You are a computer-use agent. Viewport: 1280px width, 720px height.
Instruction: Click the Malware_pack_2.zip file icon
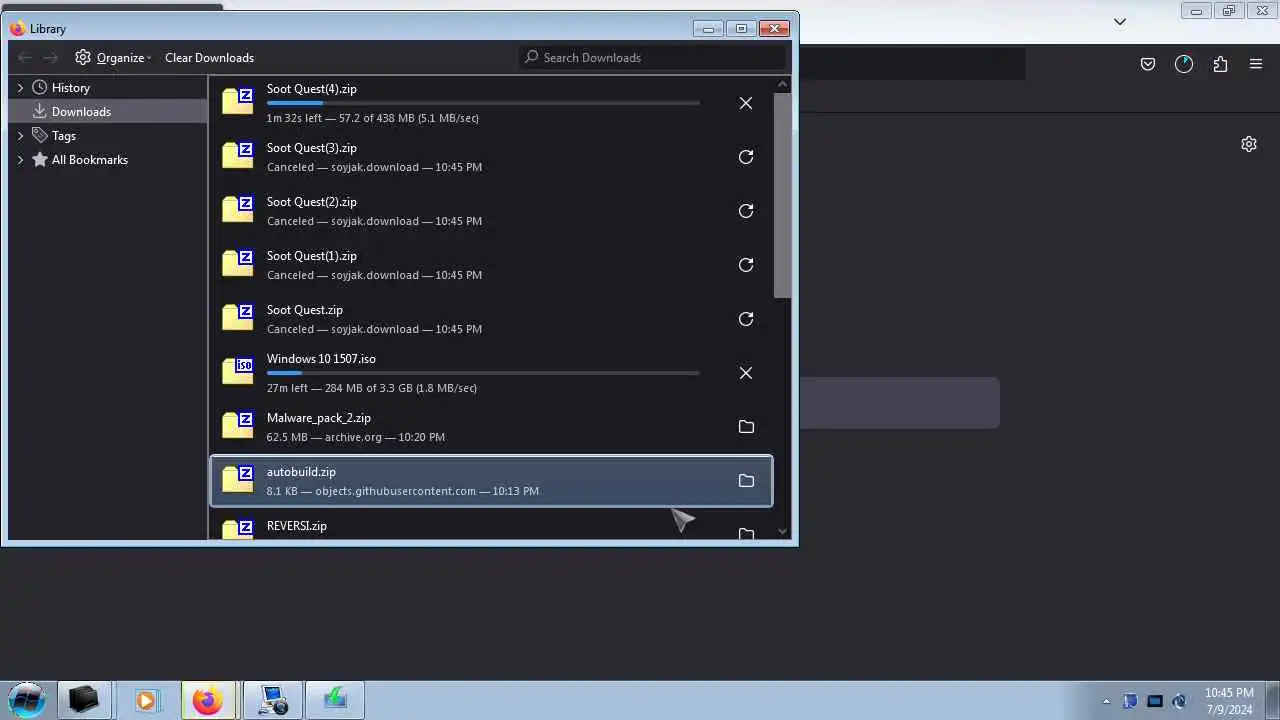[x=238, y=425]
